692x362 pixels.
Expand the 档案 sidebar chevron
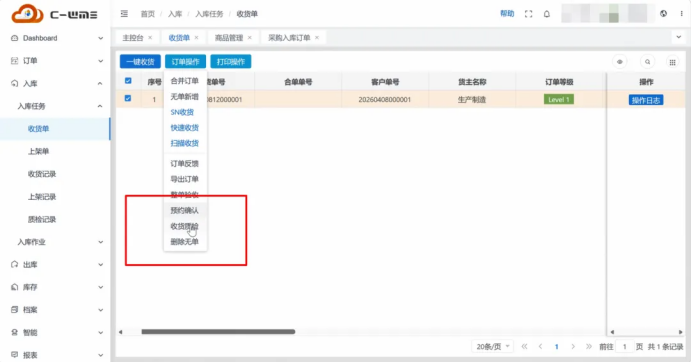pyautogui.click(x=100, y=310)
